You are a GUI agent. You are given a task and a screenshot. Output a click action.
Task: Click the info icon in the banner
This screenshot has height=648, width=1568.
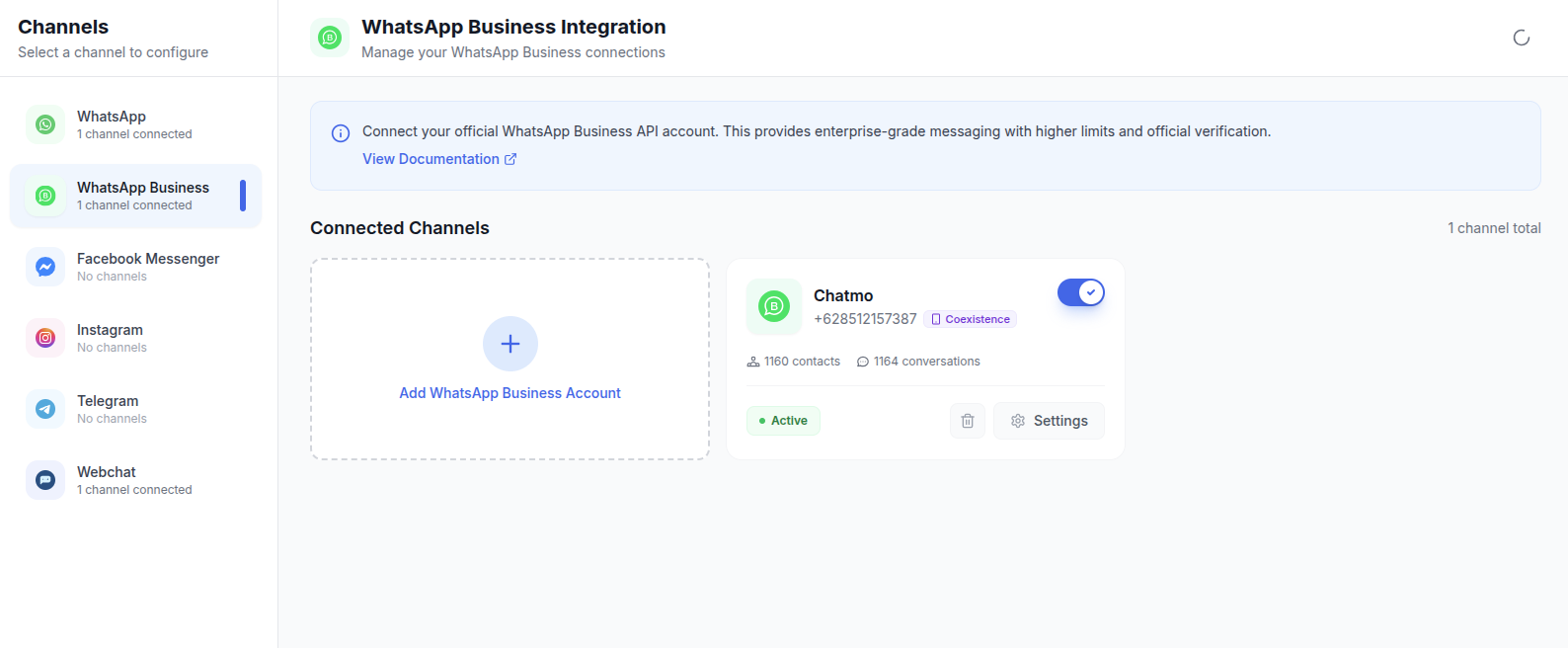pyautogui.click(x=341, y=133)
